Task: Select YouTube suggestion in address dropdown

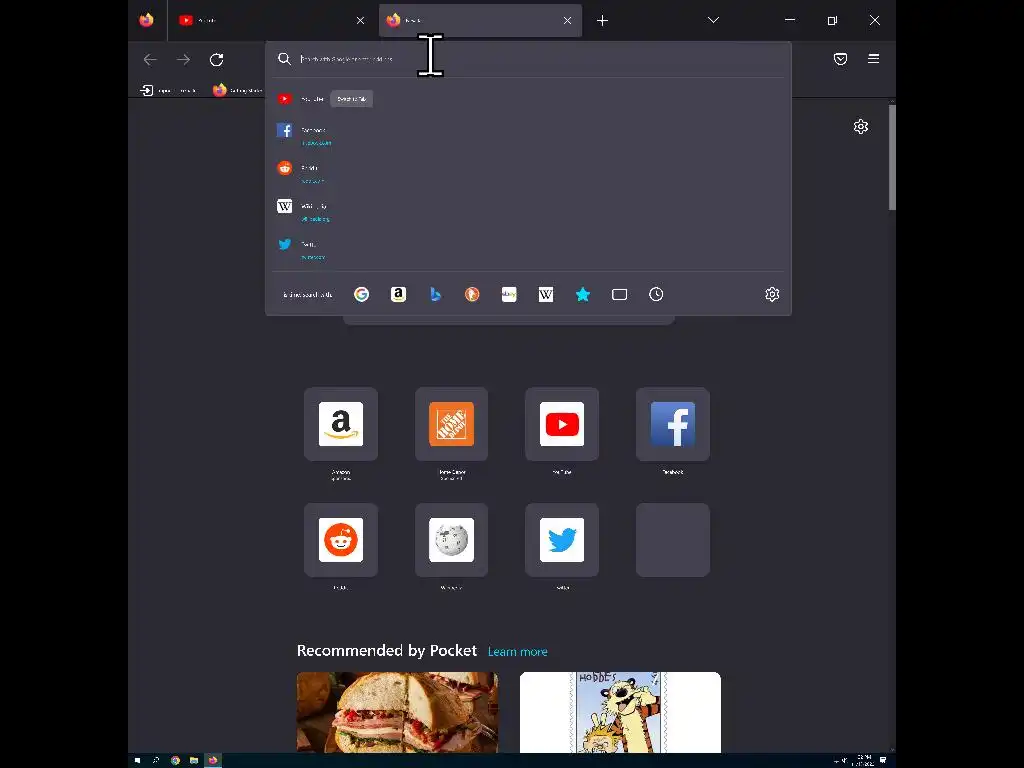Action: [528, 99]
